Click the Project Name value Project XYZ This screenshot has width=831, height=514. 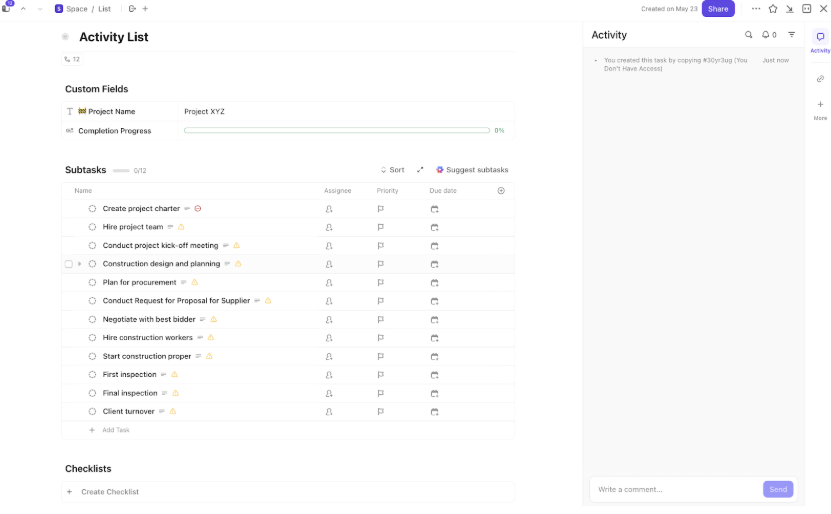click(x=204, y=112)
